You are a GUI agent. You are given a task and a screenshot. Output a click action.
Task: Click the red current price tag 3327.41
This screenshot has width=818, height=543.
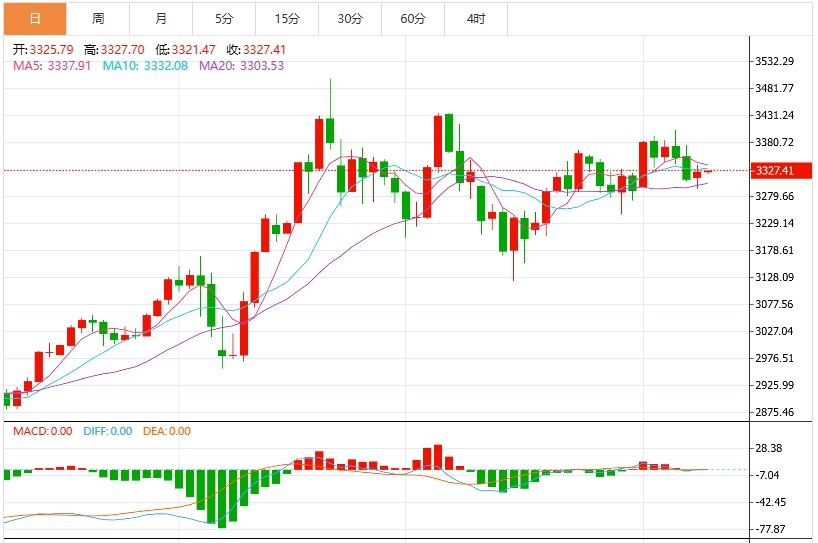pyautogui.click(x=781, y=171)
